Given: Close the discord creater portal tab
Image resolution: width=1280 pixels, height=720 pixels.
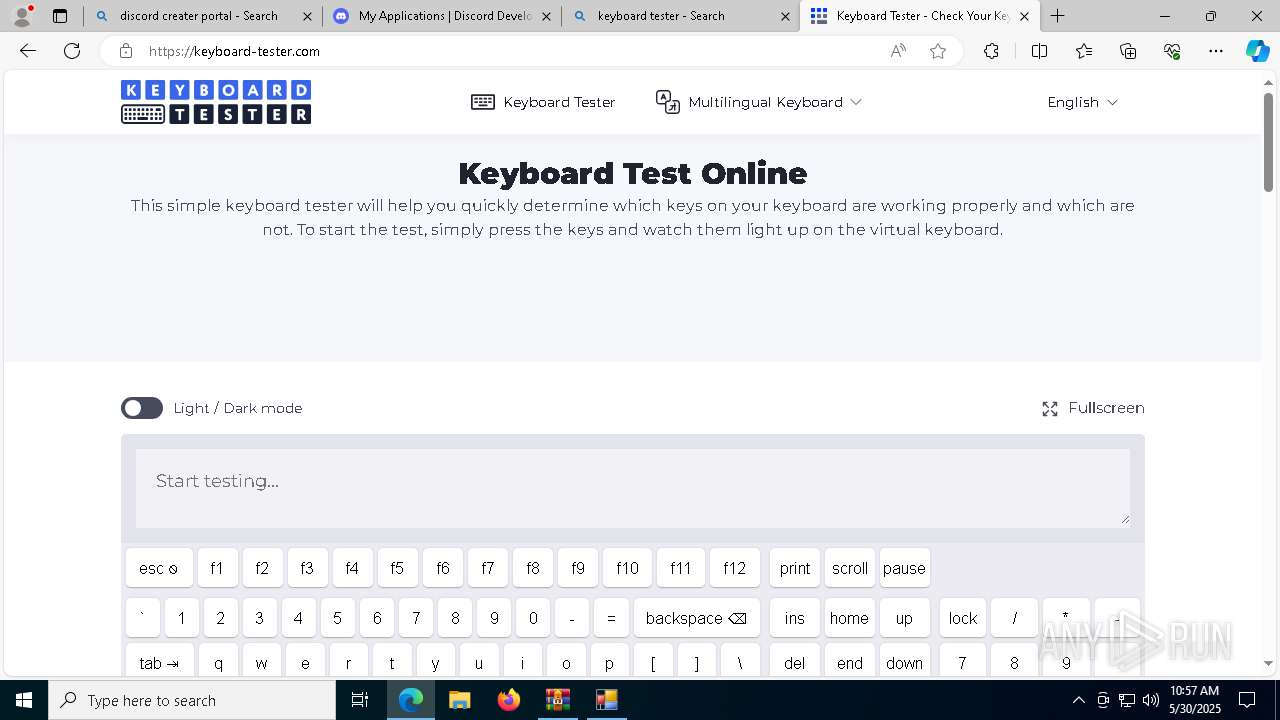Looking at the screenshot, I should point(307,16).
